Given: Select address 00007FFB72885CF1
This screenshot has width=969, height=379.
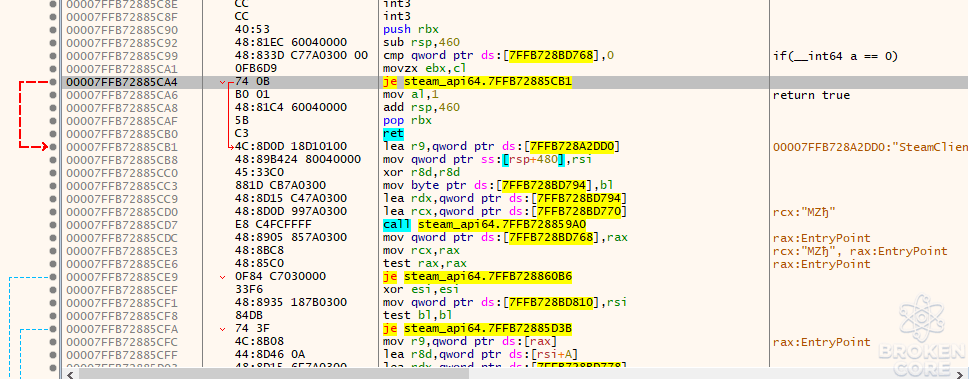Looking at the screenshot, I should (x=122, y=302).
